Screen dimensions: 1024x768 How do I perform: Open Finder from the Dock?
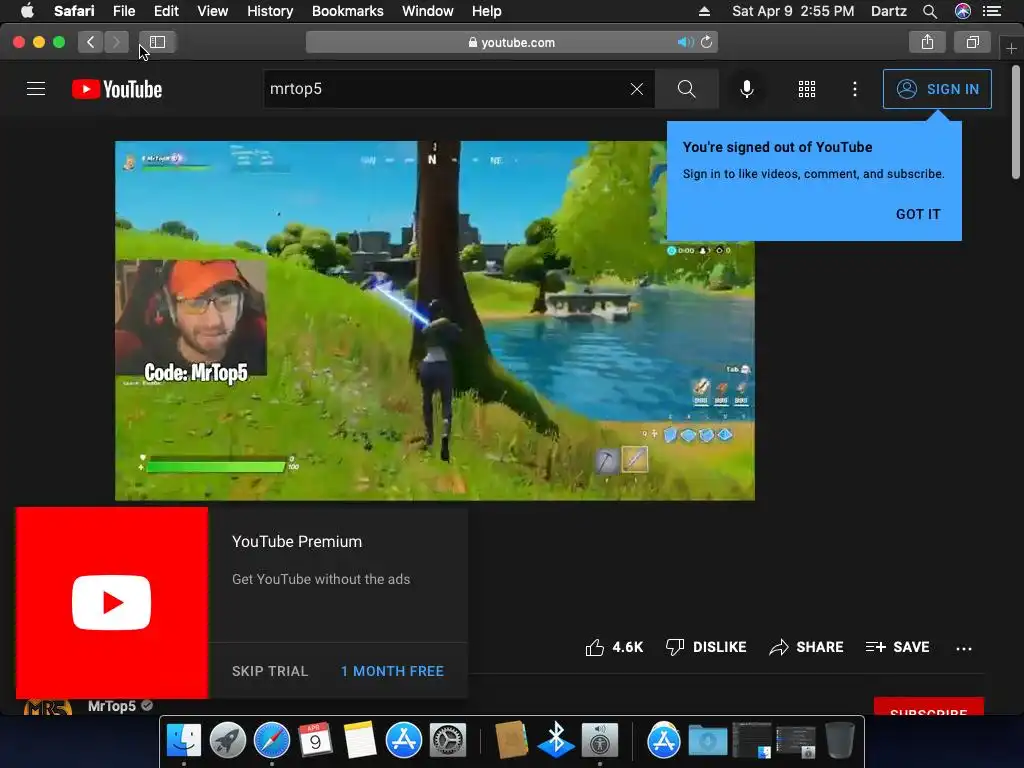pos(184,741)
